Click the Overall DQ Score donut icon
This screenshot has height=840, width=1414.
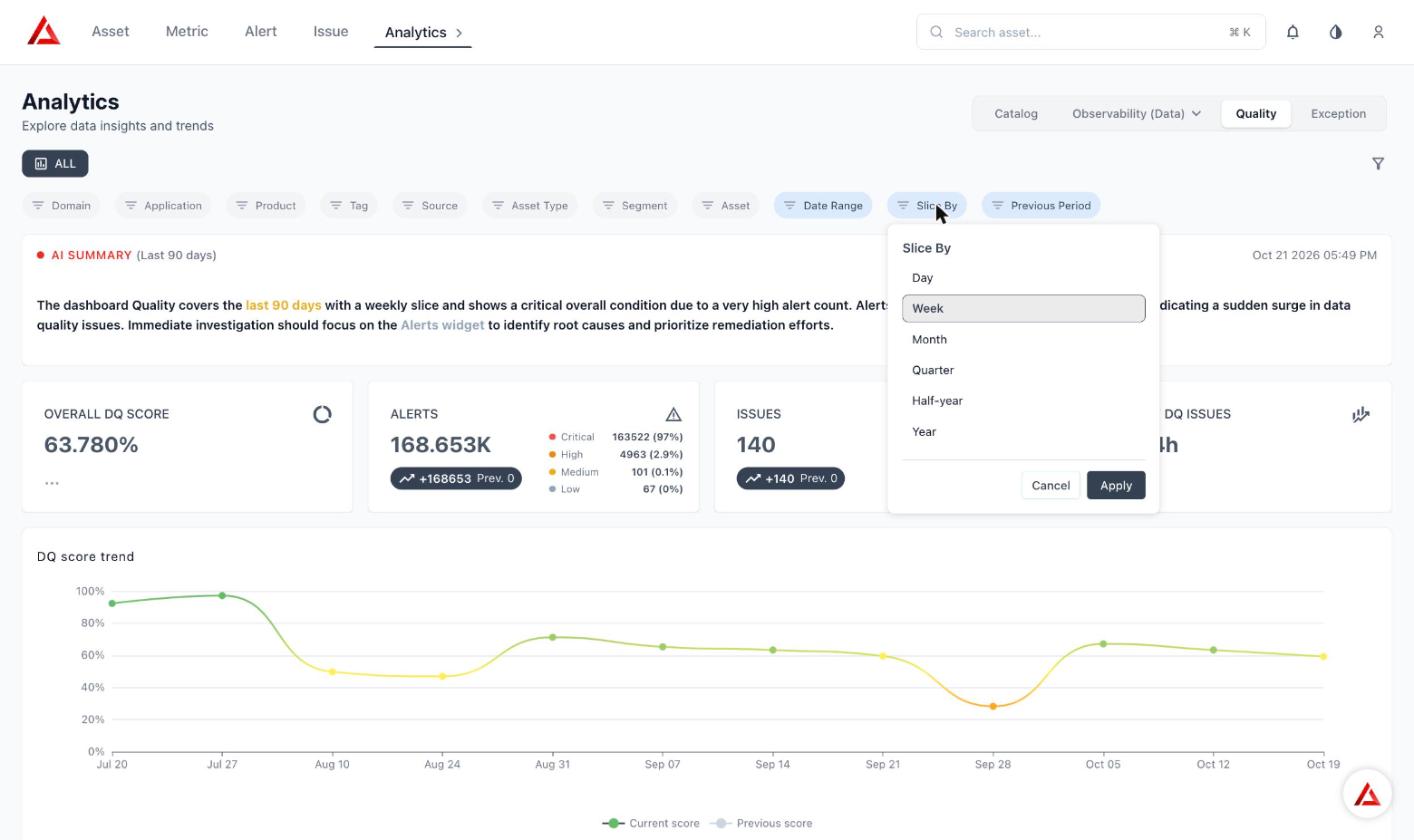(322, 414)
